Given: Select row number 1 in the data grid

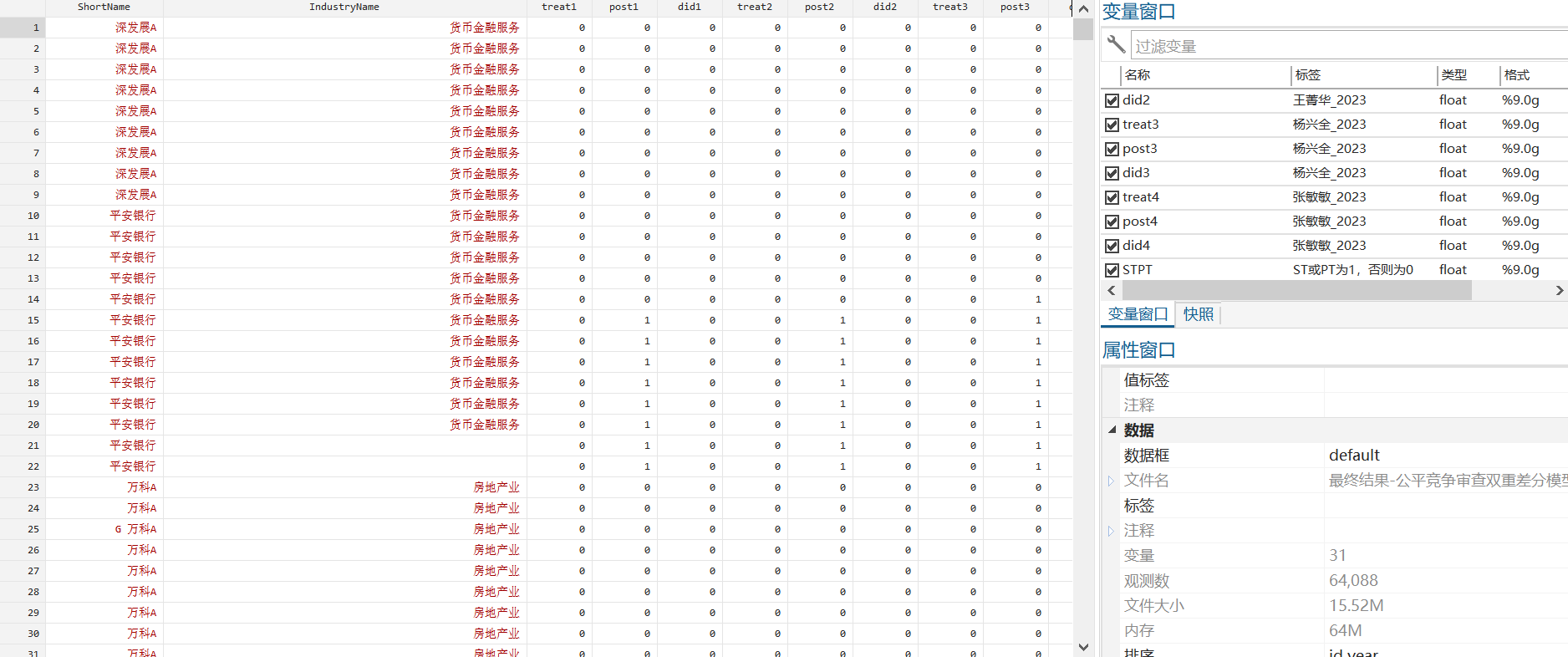Looking at the screenshot, I should [23, 28].
